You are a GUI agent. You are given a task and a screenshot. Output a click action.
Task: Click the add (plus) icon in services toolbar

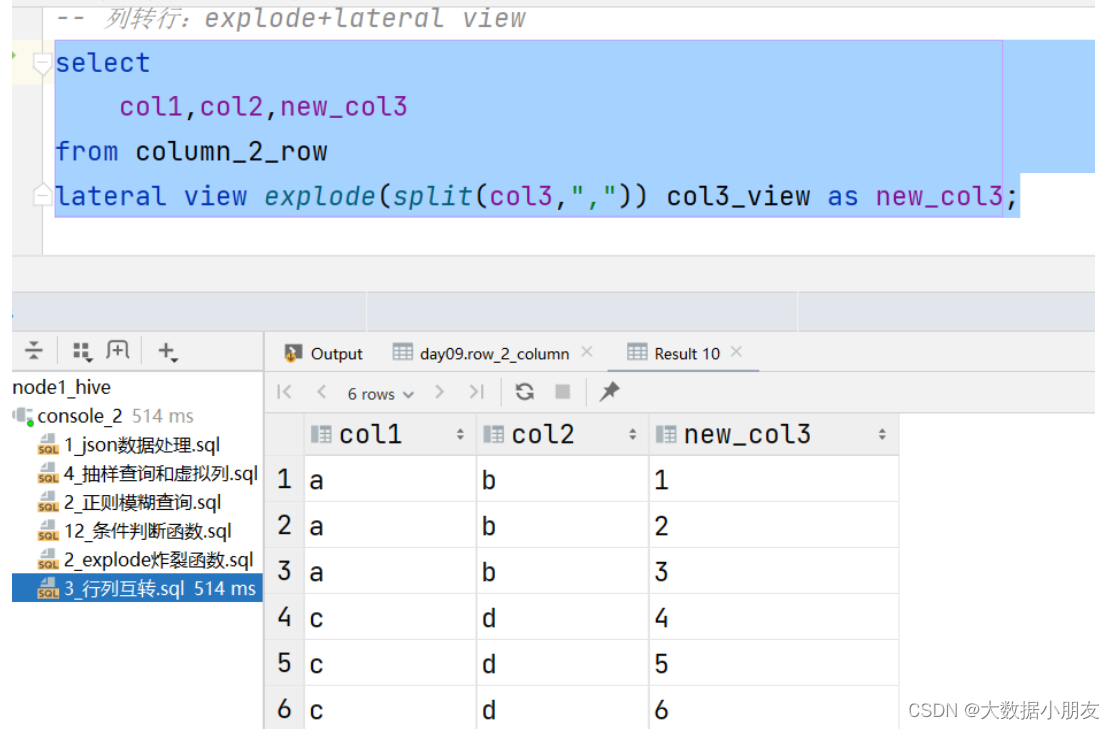(x=167, y=351)
